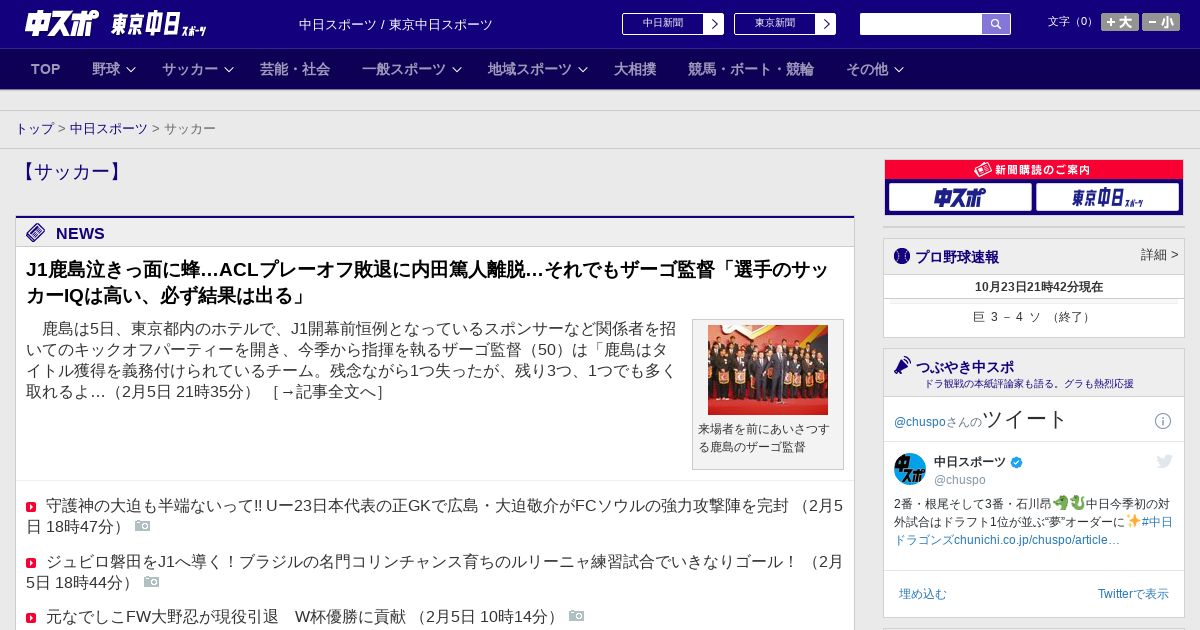Screen dimensions: 1200x630
Task: Open 競馬・ボート・競輪 section
Action: [751, 69]
